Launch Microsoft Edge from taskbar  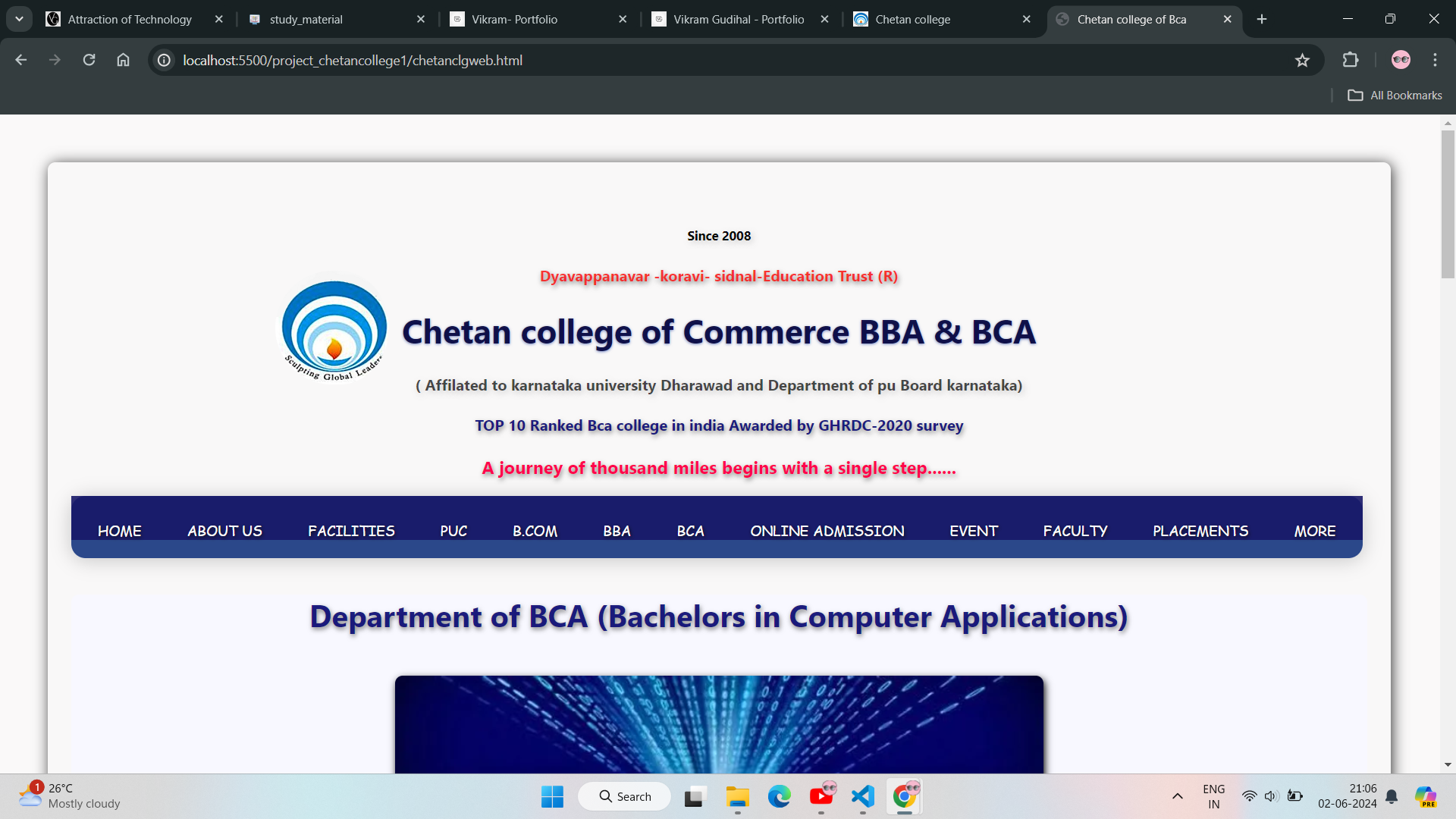pos(779,796)
